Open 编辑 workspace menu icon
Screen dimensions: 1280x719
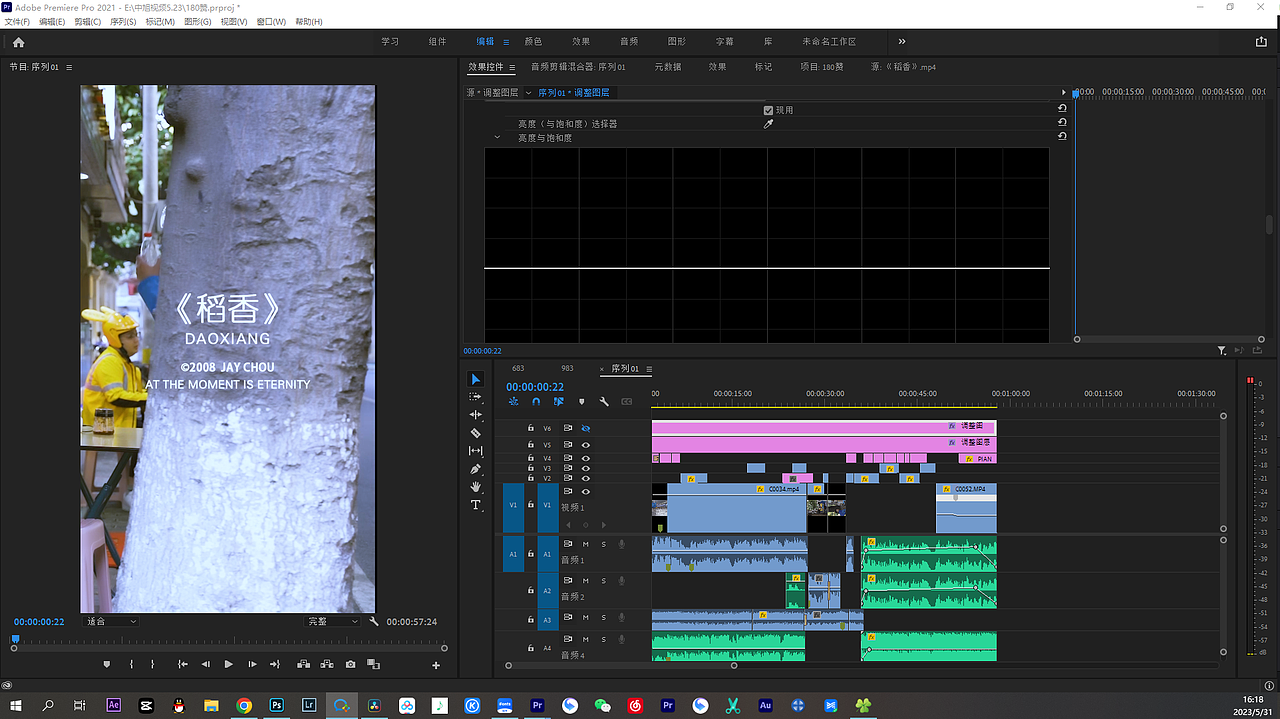(x=506, y=42)
